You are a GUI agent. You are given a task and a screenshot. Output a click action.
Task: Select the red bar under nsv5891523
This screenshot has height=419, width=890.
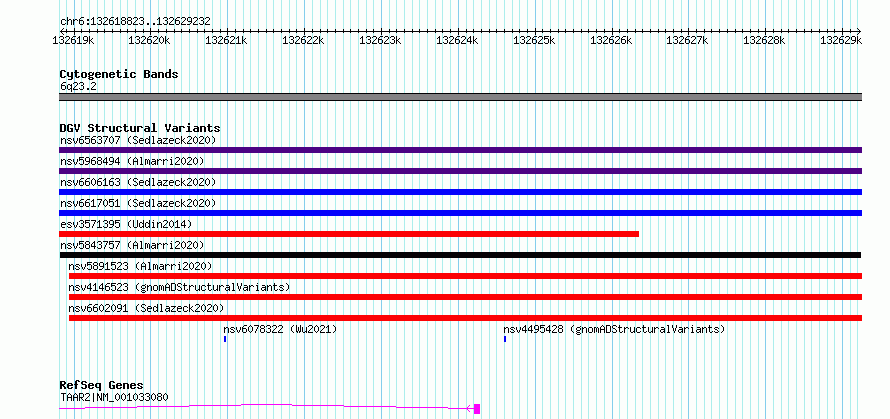pyautogui.click(x=465, y=276)
